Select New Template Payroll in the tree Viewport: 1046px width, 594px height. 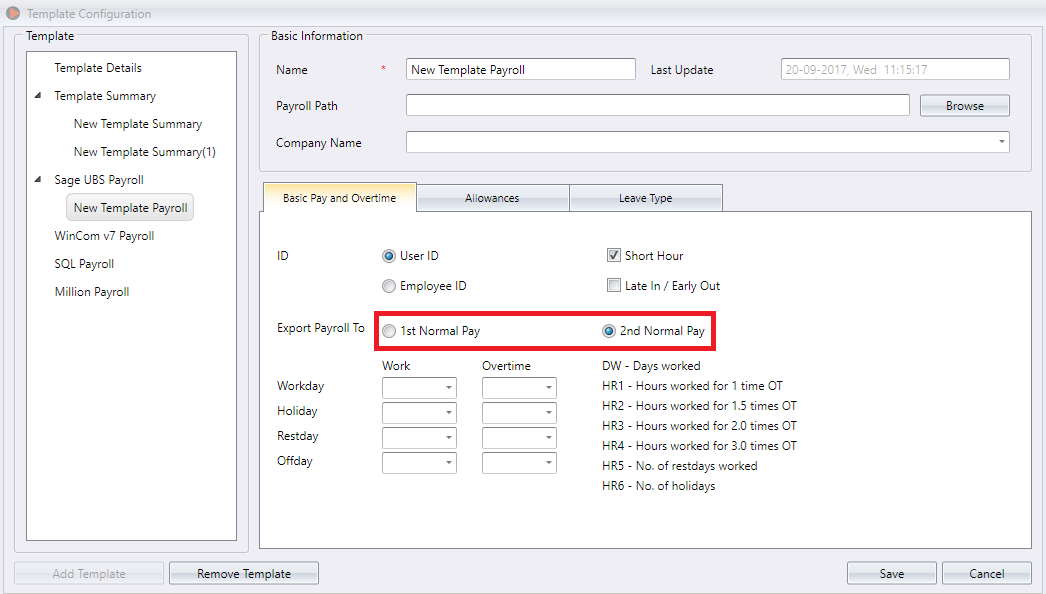pyautogui.click(x=130, y=208)
